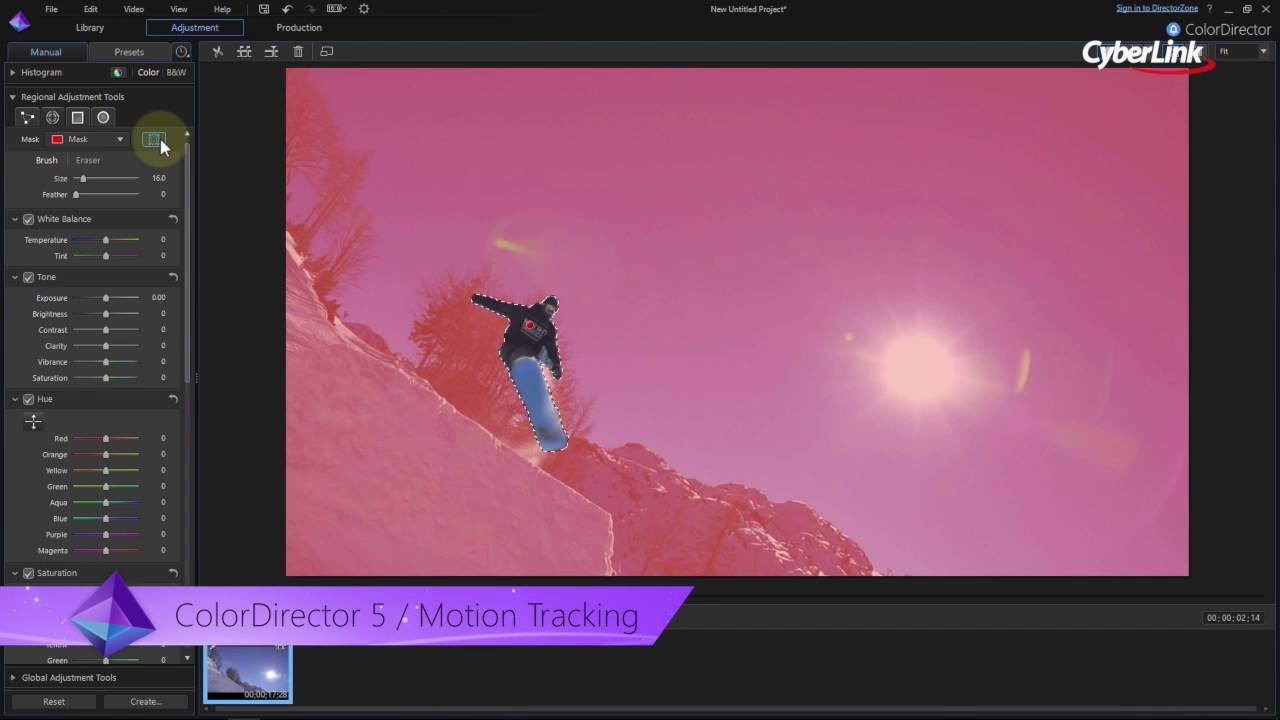Open the Edit menu
Image resolution: width=1280 pixels, height=720 pixels.
(x=91, y=9)
